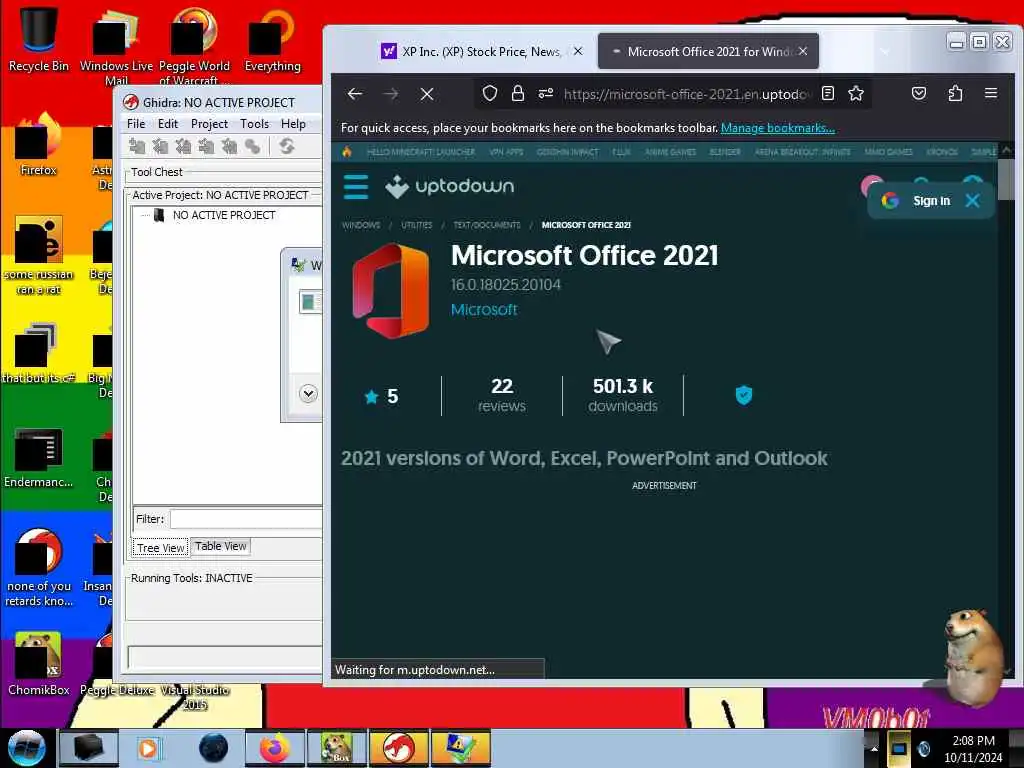Click the Ghidra Filter input field
This screenshot has width=1024, height=768.
point(246,519)
